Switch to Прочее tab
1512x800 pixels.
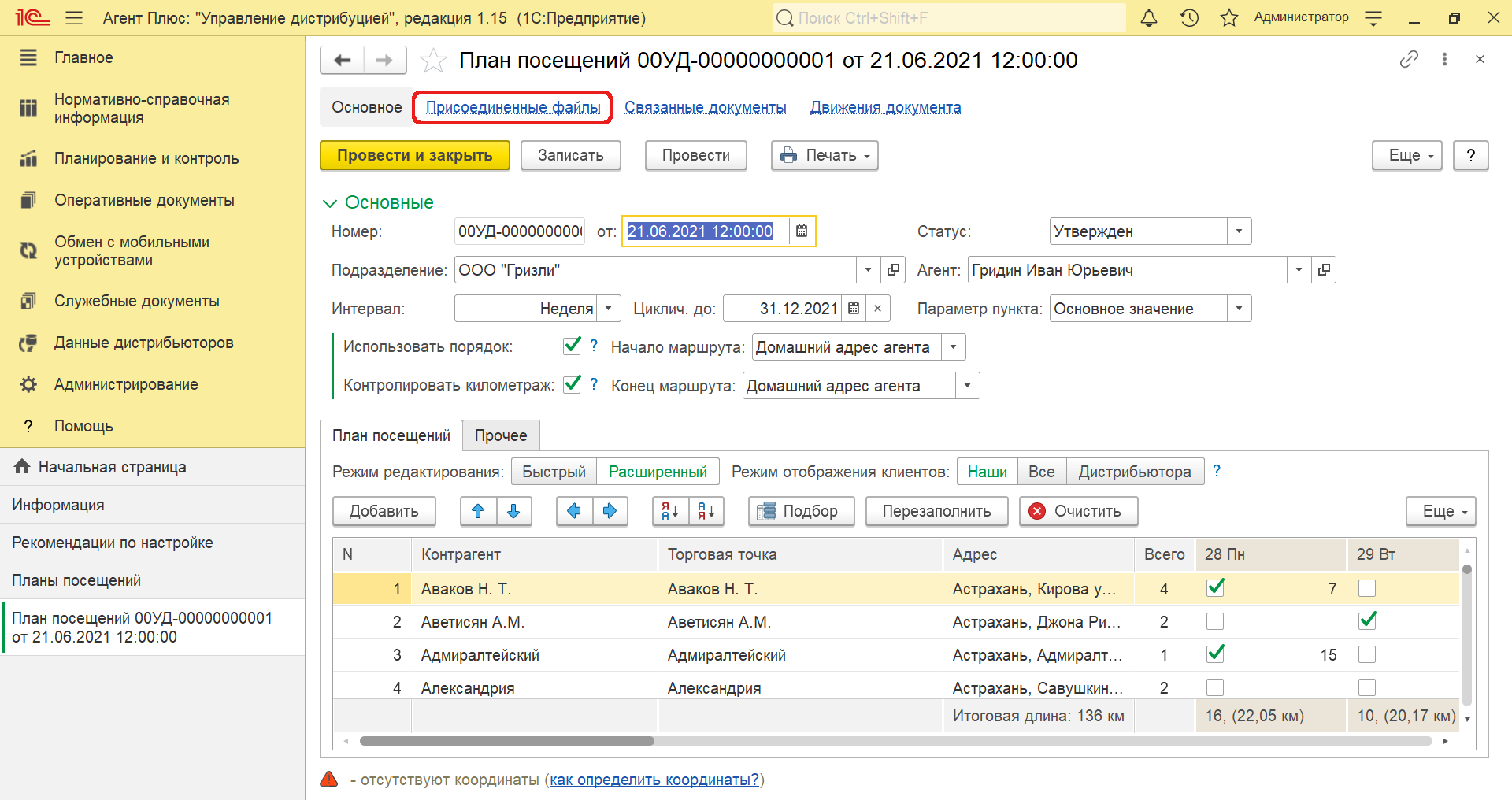click(501, 435)
